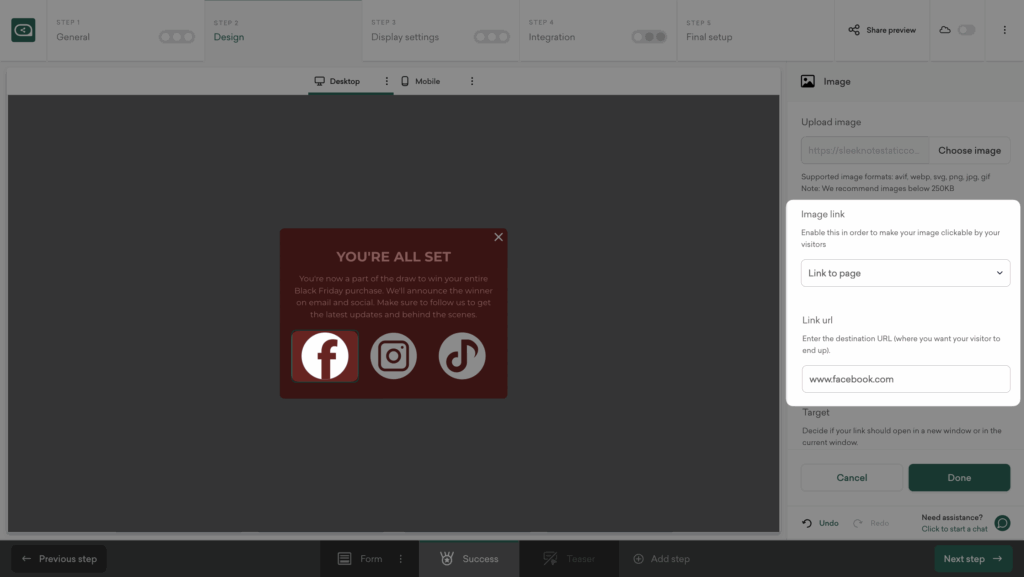Screen dimensions: 1024x577
Task: Toggle the switch next to cloud icon
Action: pyautogui.click(x=966, y=30)
